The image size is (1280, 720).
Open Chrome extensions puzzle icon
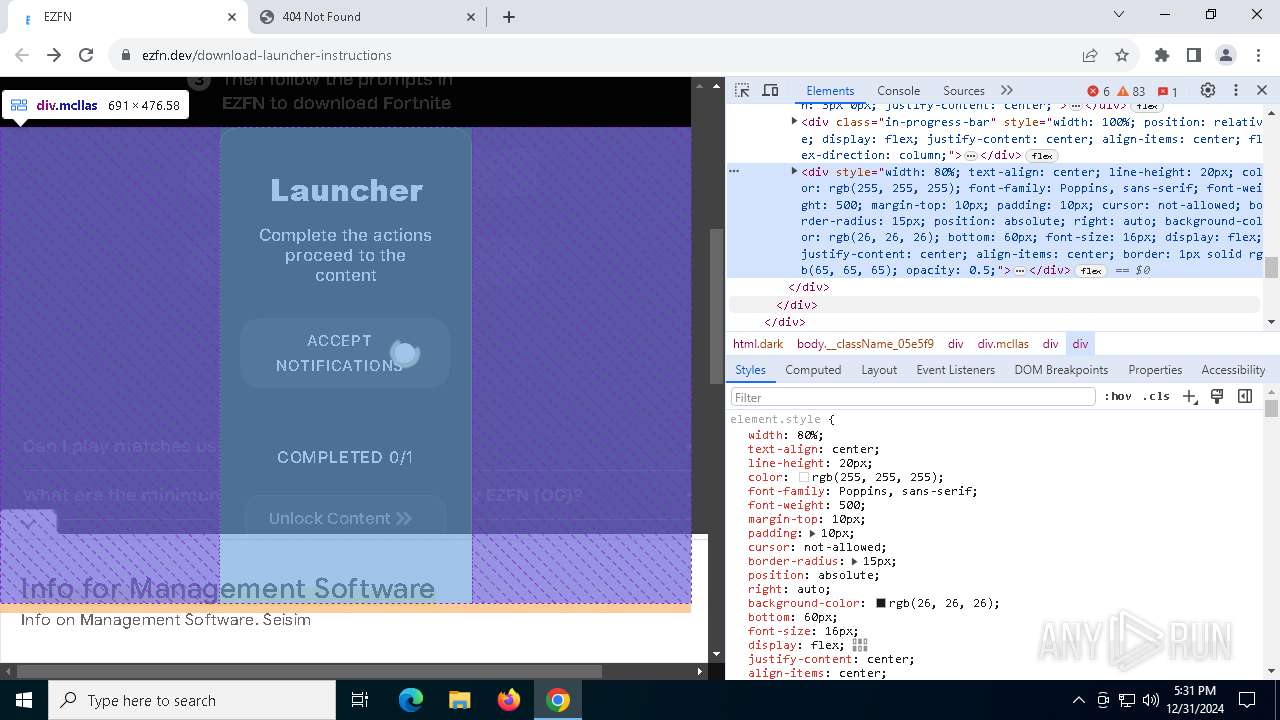(x=1162, y=55)
